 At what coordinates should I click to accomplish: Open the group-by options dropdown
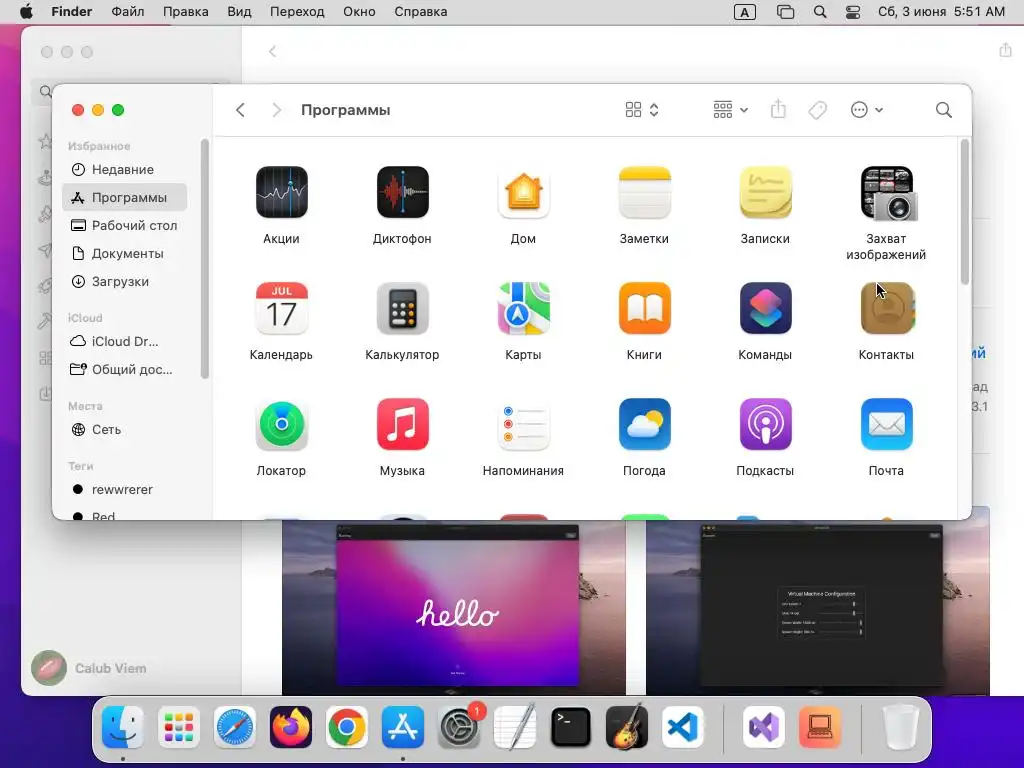tap(730, 110)
